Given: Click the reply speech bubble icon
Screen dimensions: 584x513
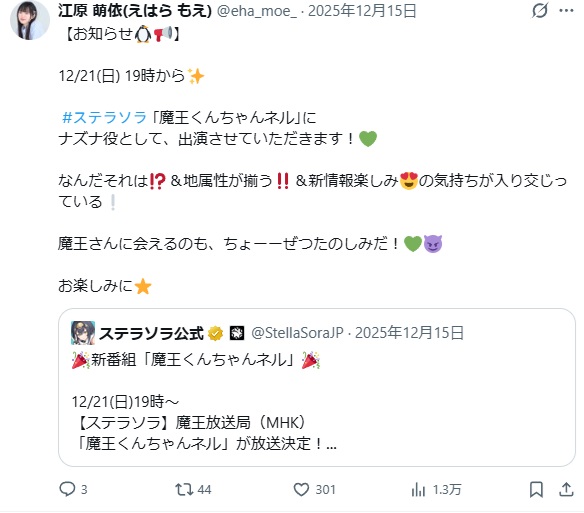Looking at the screenshot, I should coord(67,489).
